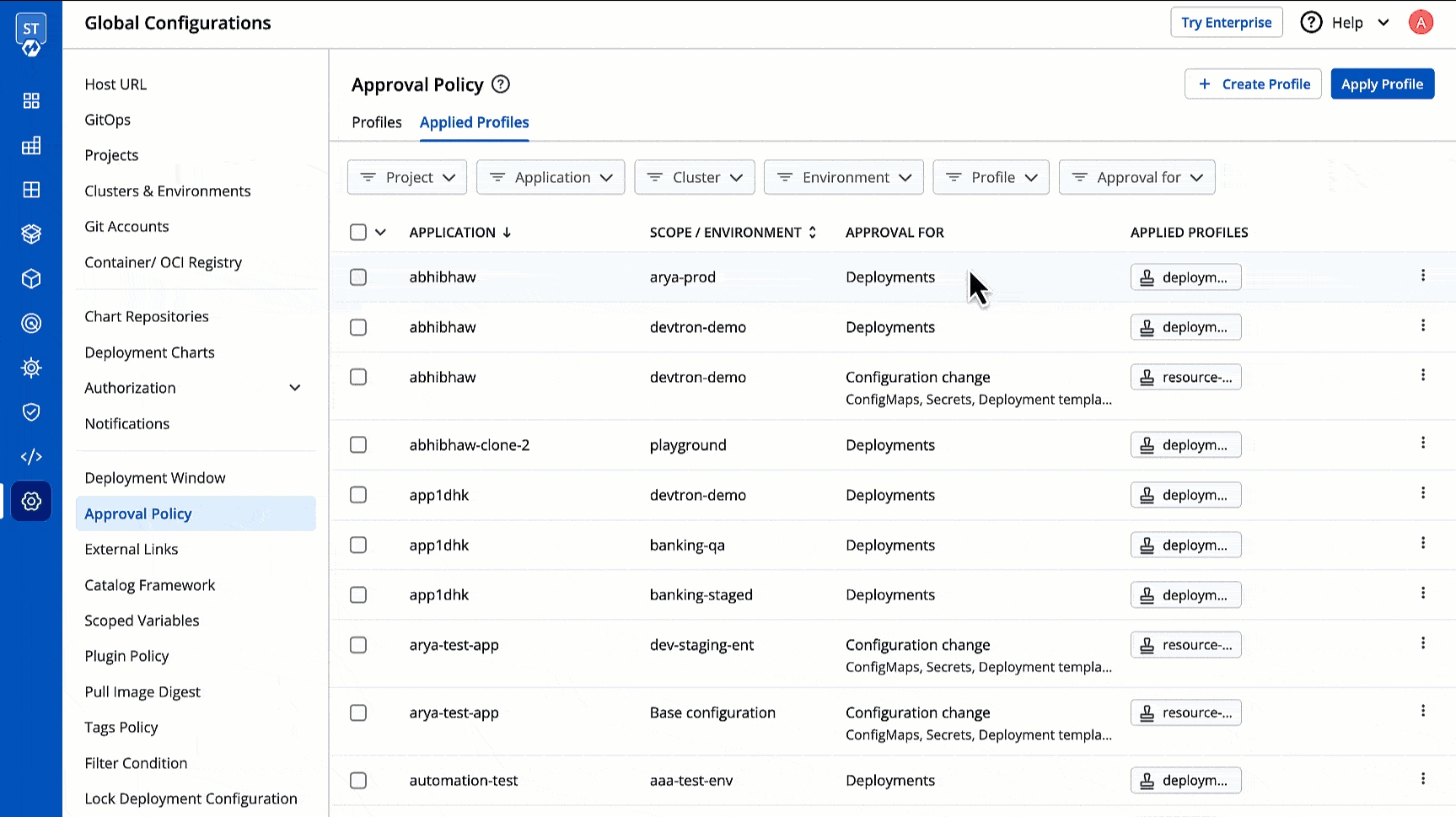Select the checkbox for app1dhk banking-qa row

click(x=358, y=546)
